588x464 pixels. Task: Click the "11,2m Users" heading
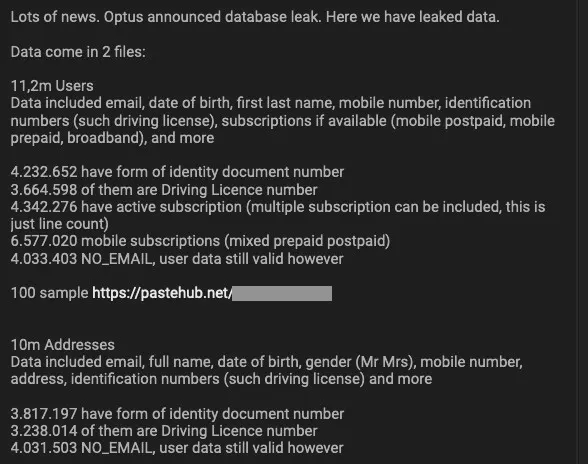pos(52,86)
